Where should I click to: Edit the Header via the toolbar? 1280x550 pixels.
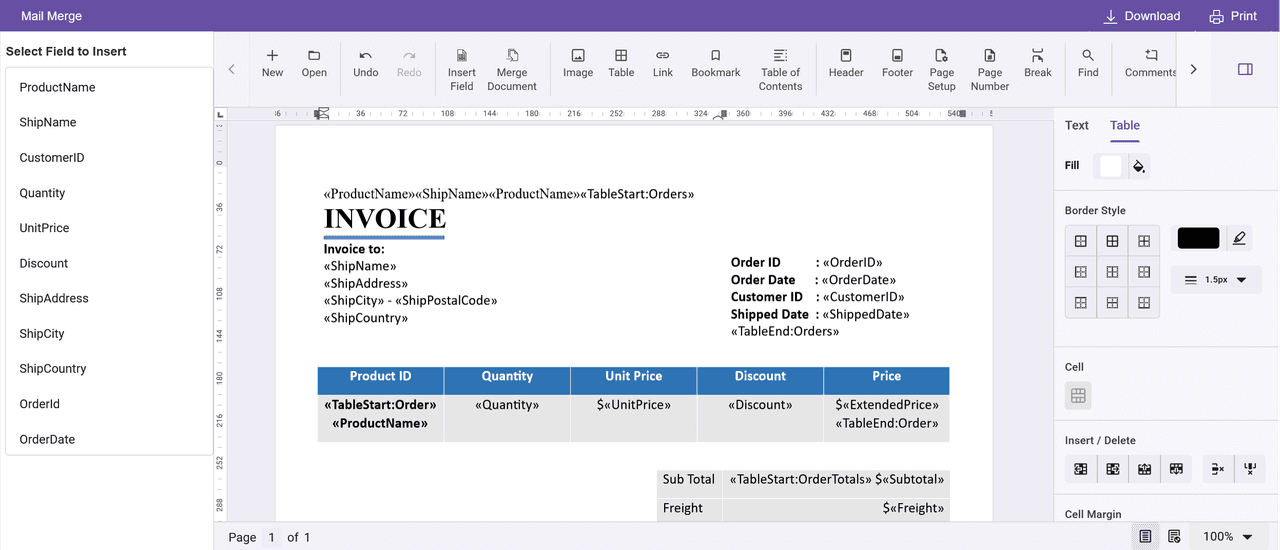point(846,63)
